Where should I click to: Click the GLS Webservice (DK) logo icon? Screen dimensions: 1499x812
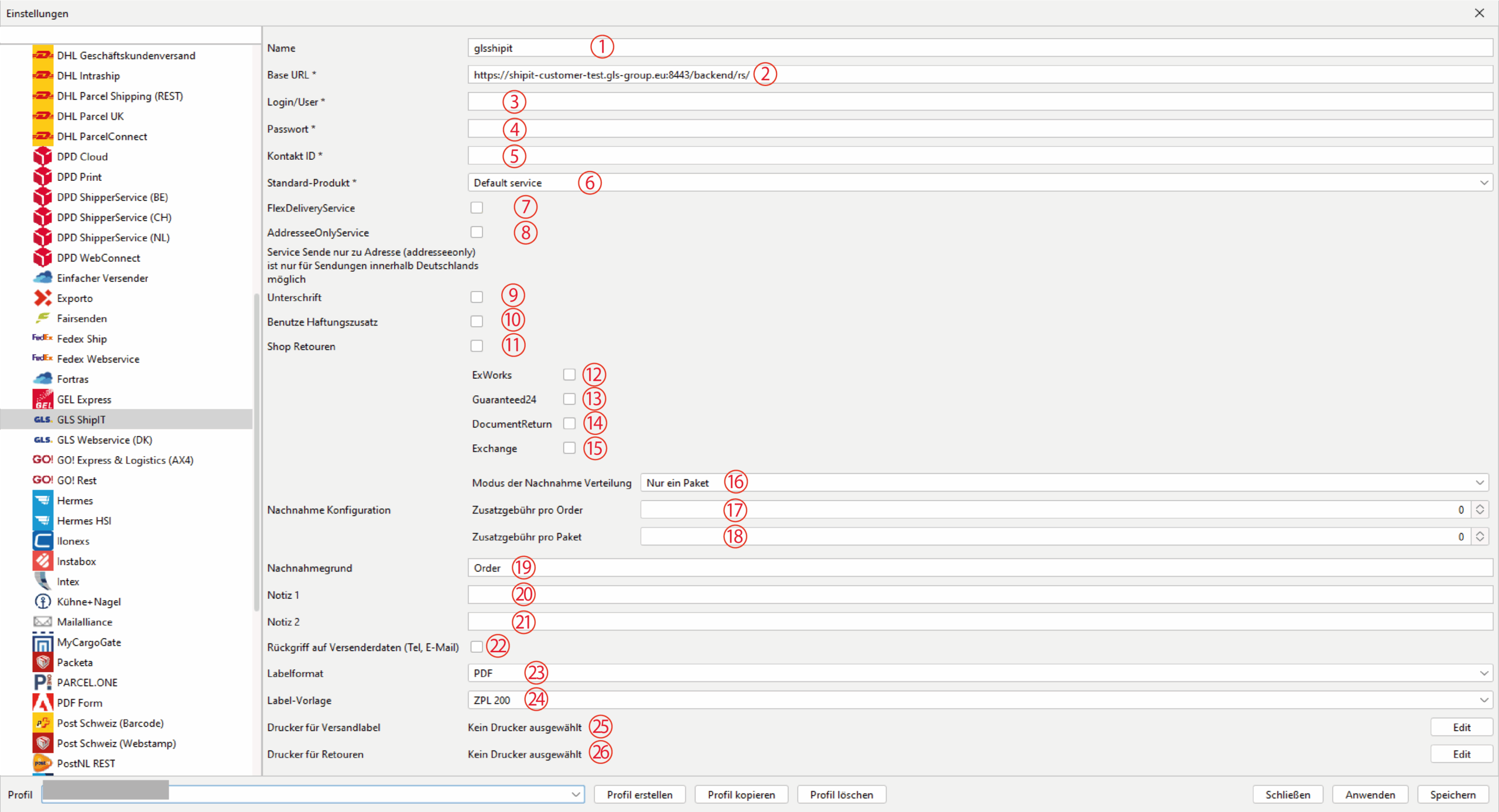43,440
